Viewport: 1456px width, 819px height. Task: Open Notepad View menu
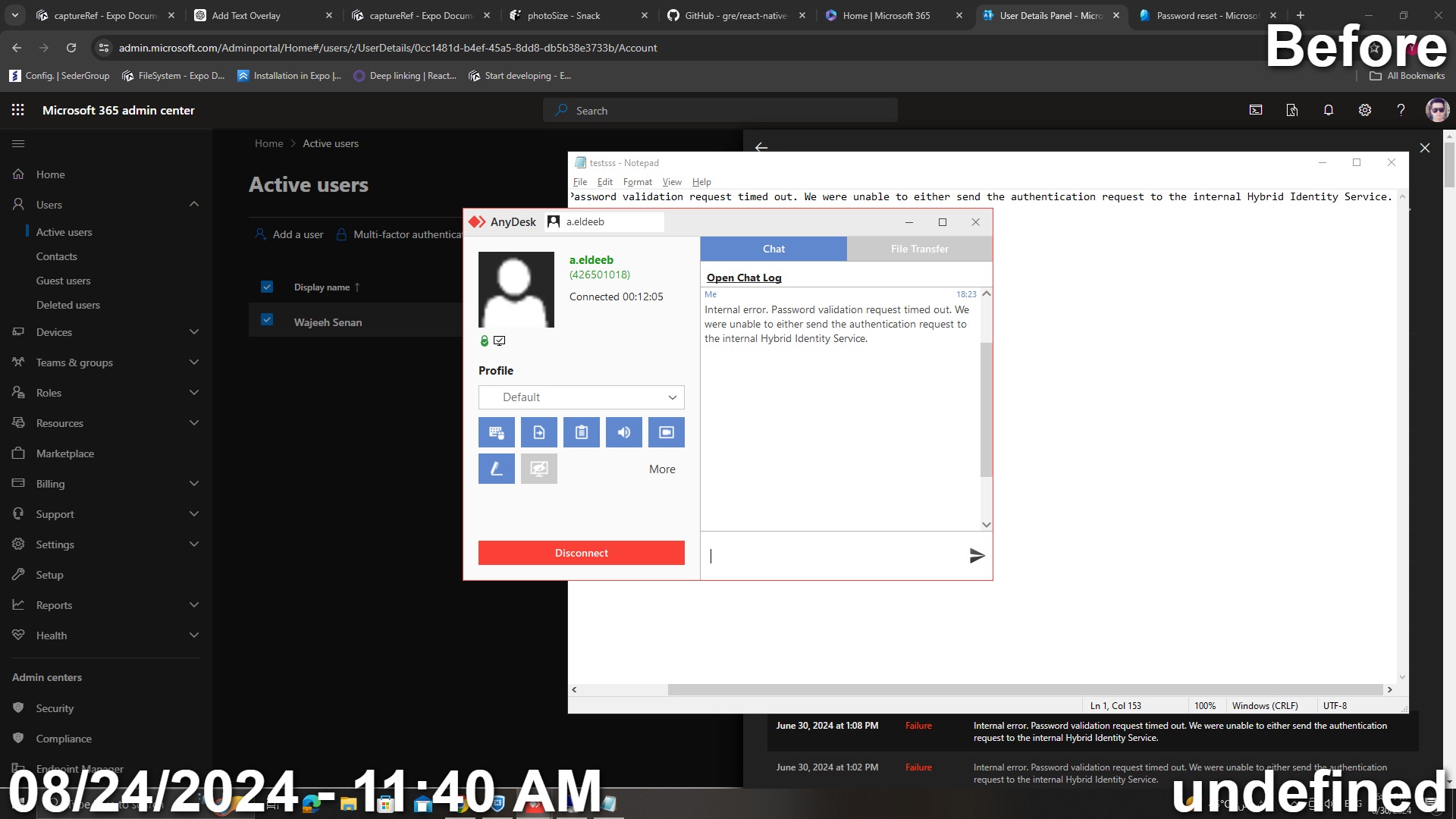[672, 182]
